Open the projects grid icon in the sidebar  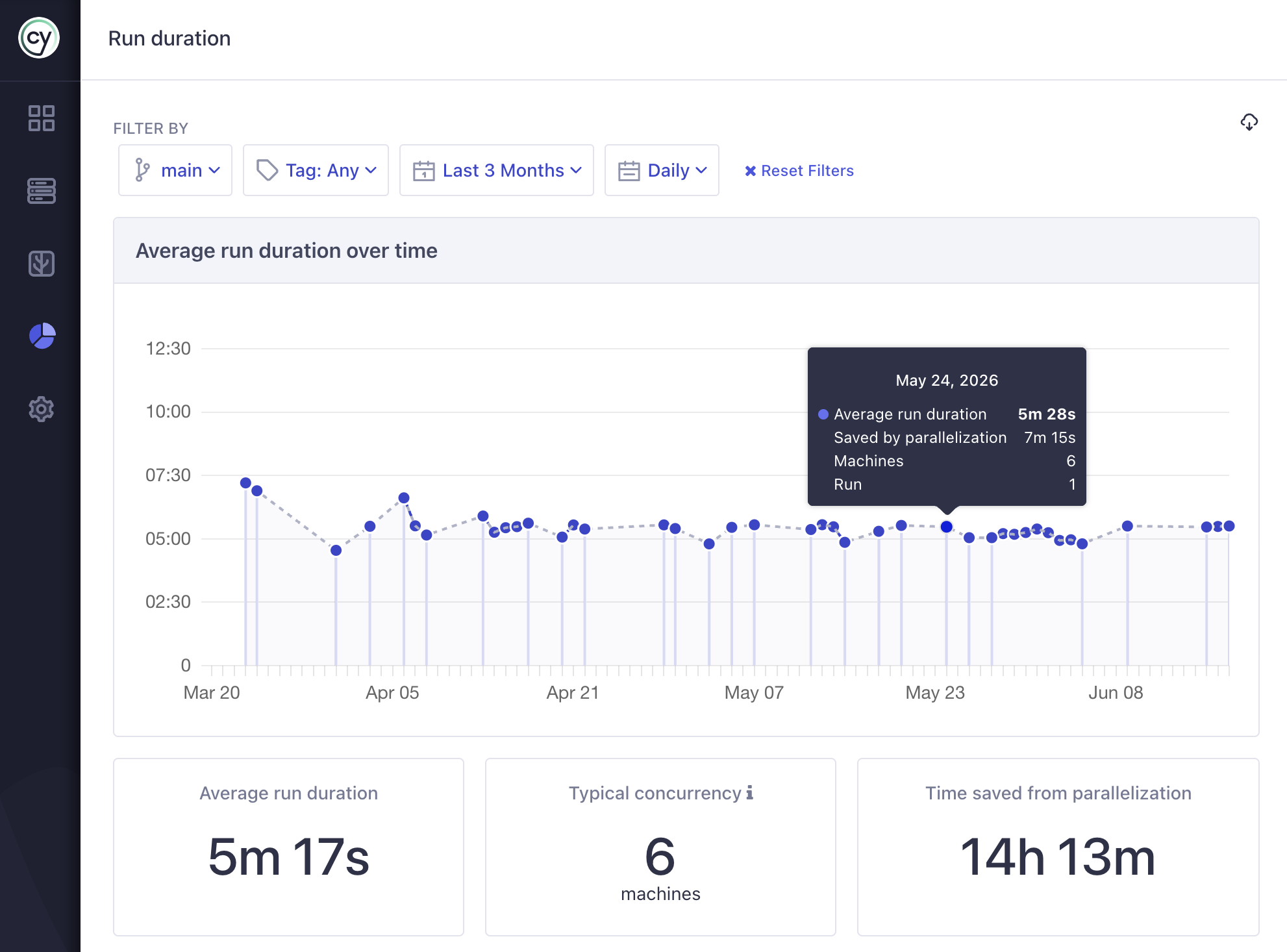(x=42, y=118)
